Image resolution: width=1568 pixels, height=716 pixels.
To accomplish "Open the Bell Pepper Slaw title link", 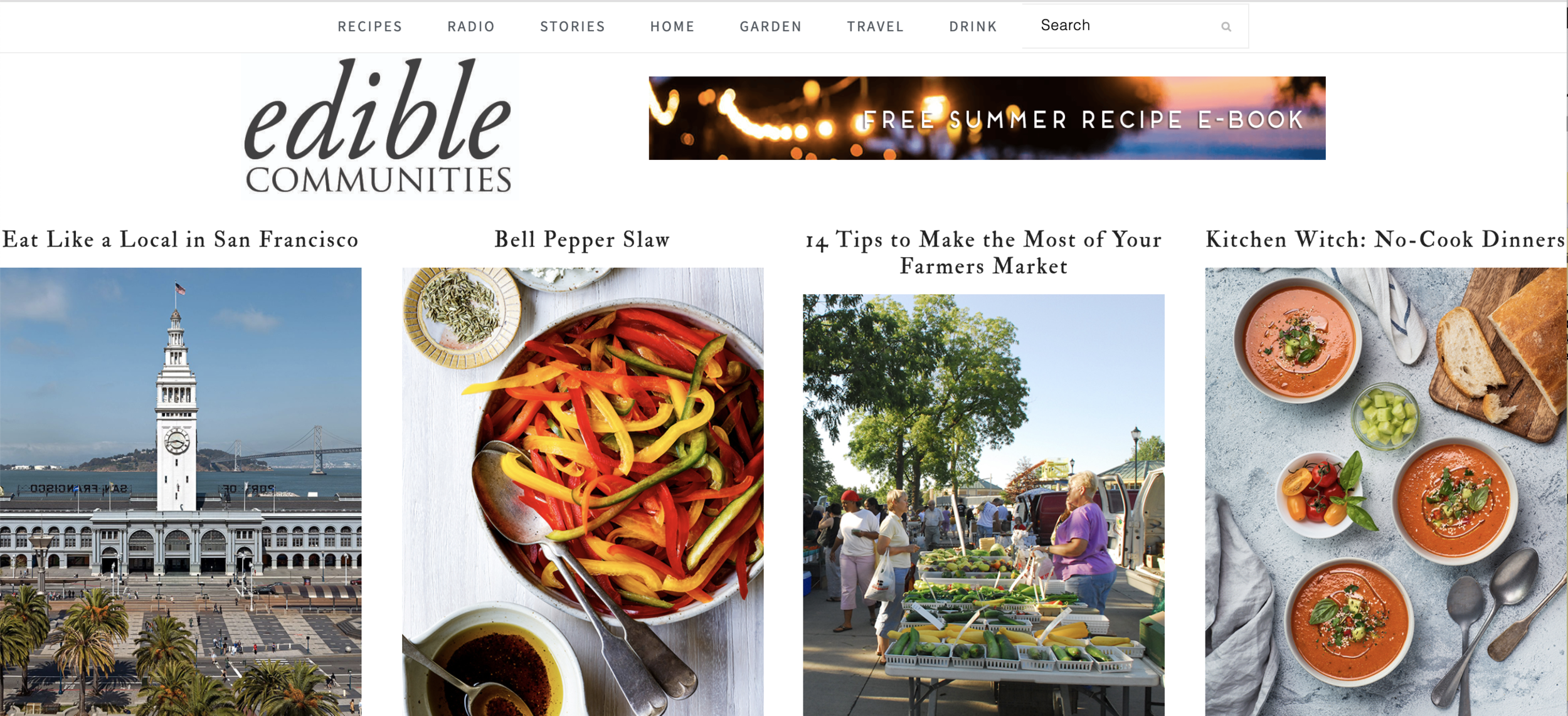I will tap(582, 240).
